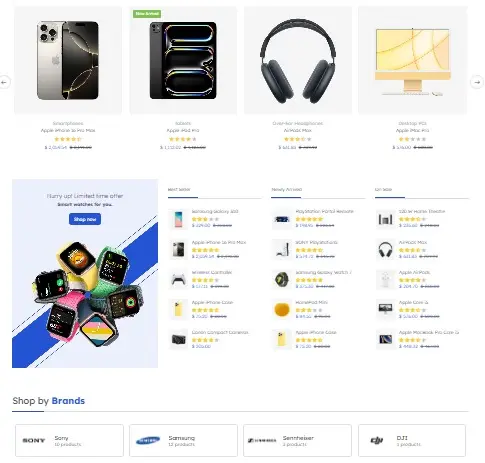Open the AirPods Max headphones image

298,60
